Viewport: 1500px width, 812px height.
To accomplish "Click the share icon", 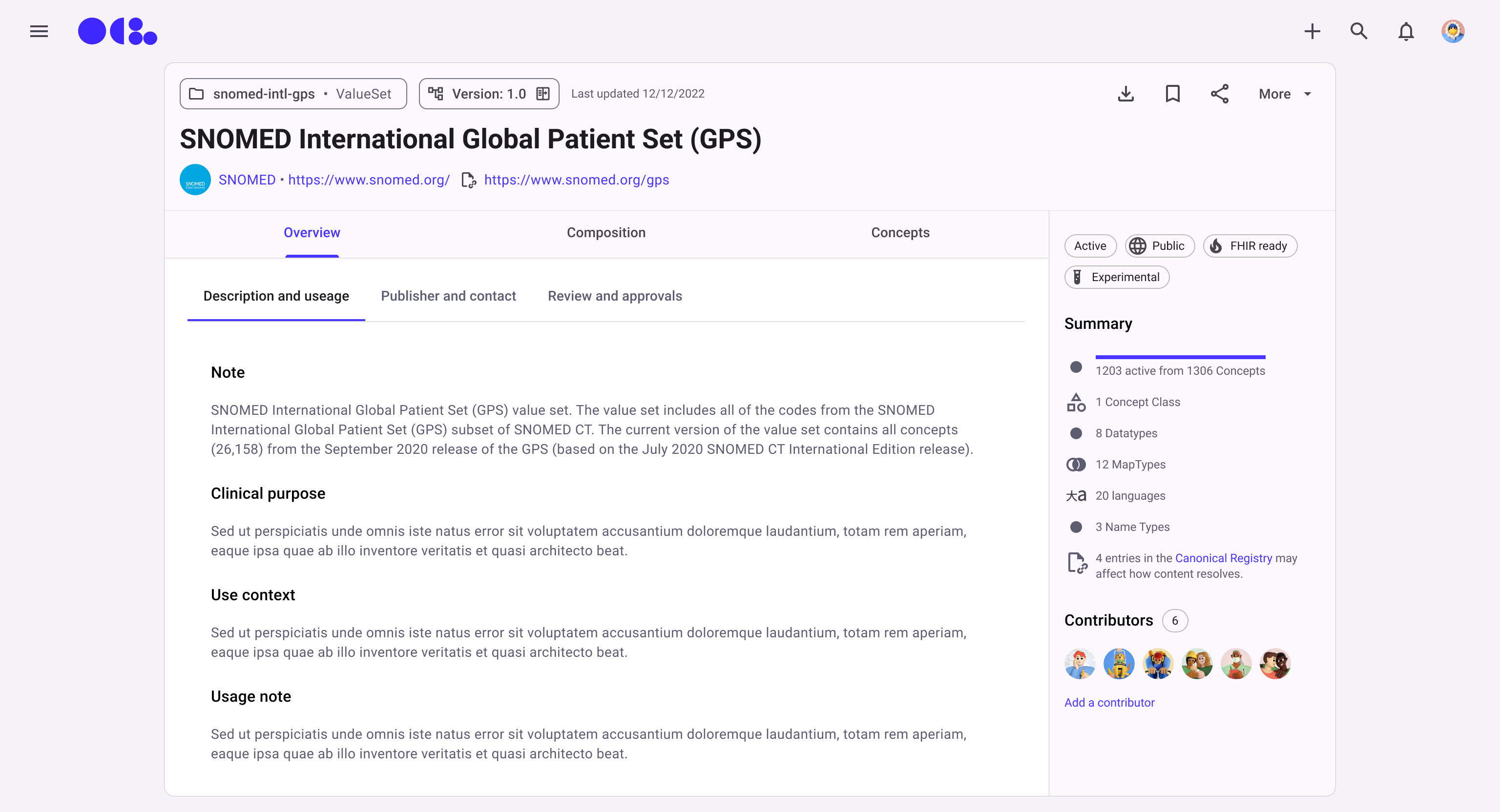I will tap(1219, 94).
